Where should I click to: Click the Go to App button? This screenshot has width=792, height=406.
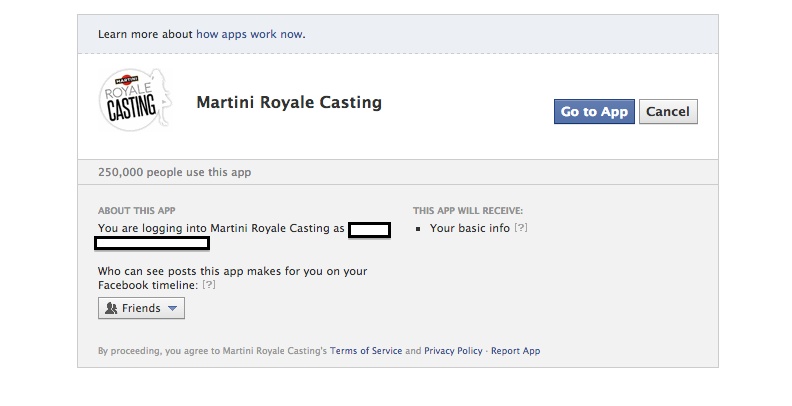pos(594,112)
